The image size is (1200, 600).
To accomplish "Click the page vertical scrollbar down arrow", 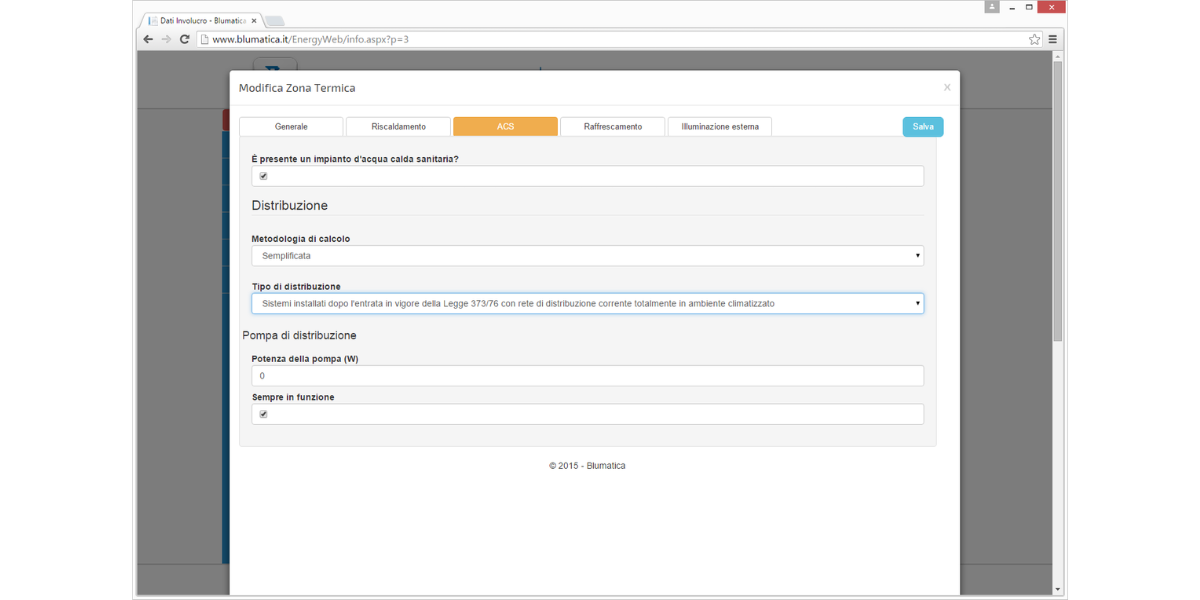I will (1058, 590).
